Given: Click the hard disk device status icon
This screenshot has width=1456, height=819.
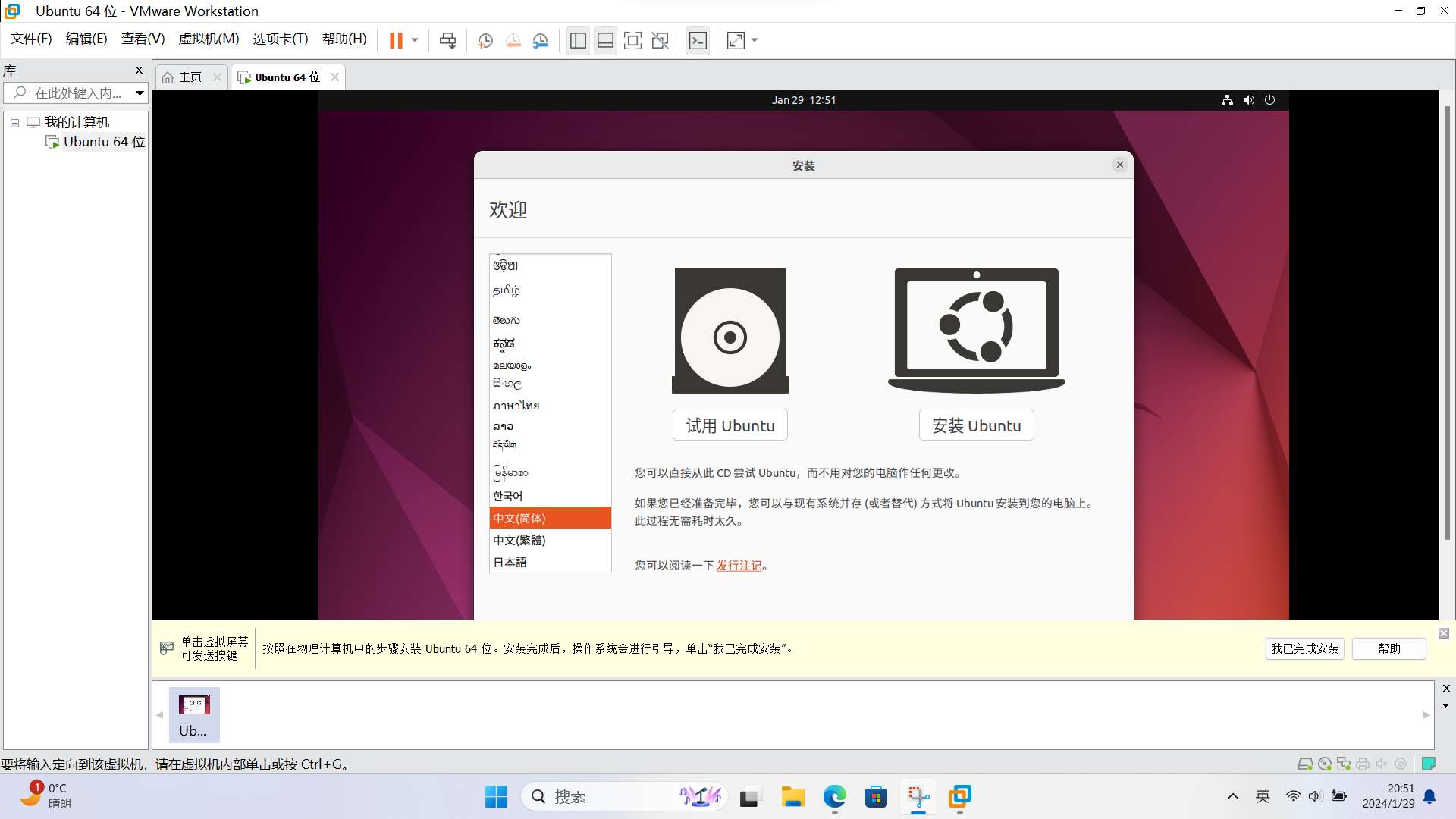Looking at the screenshot, I should tap(1306, 764).
